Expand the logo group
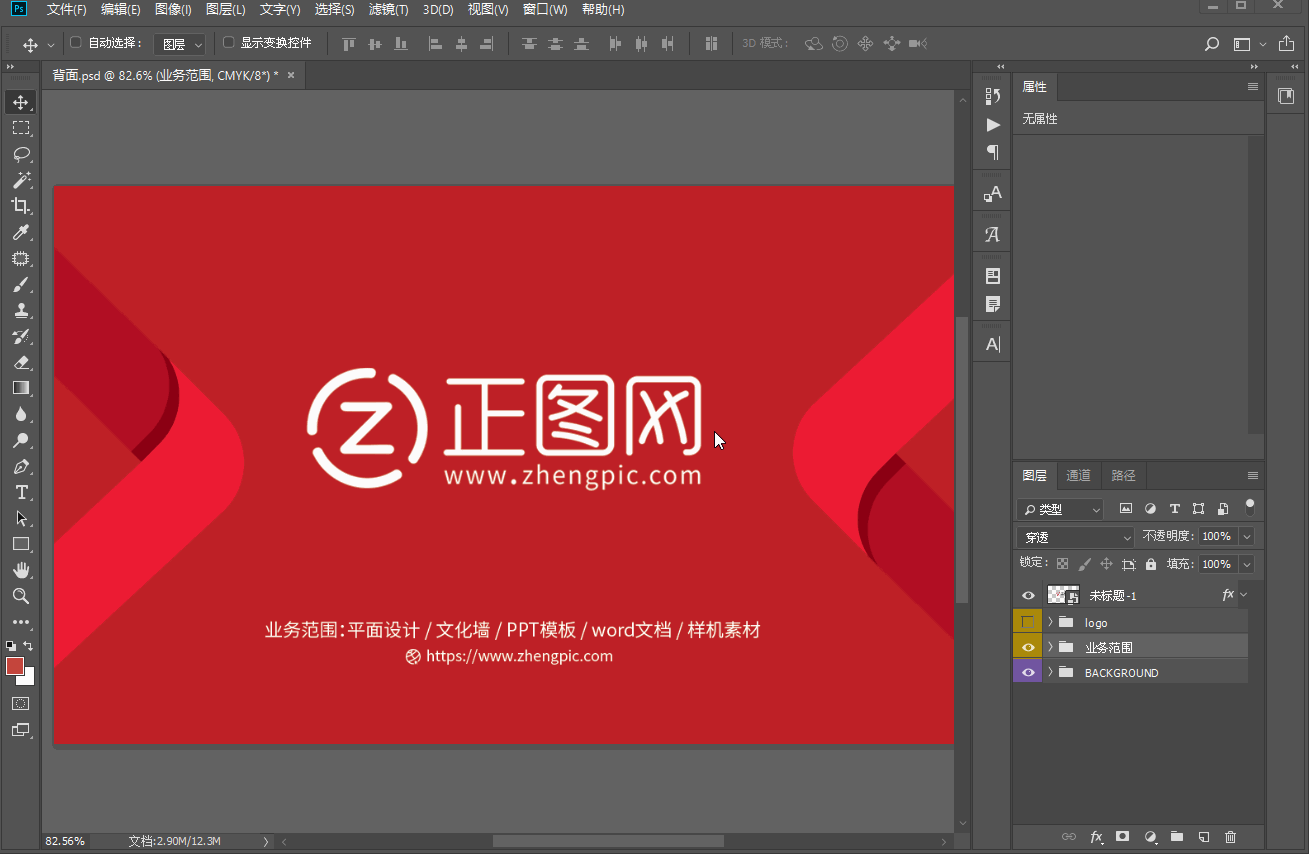 tap(1050, 622)
